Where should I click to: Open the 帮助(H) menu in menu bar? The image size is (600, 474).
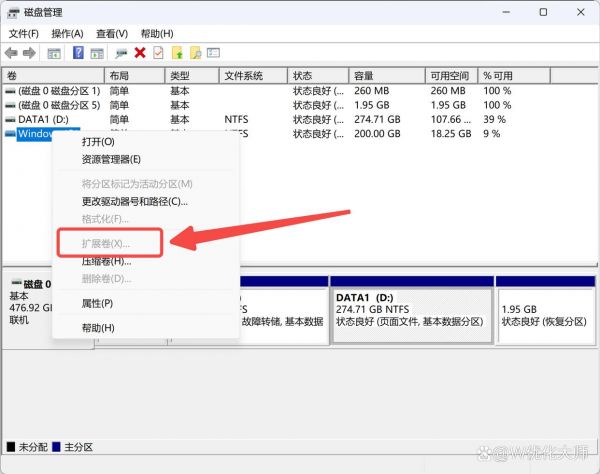tap(157, 34)
